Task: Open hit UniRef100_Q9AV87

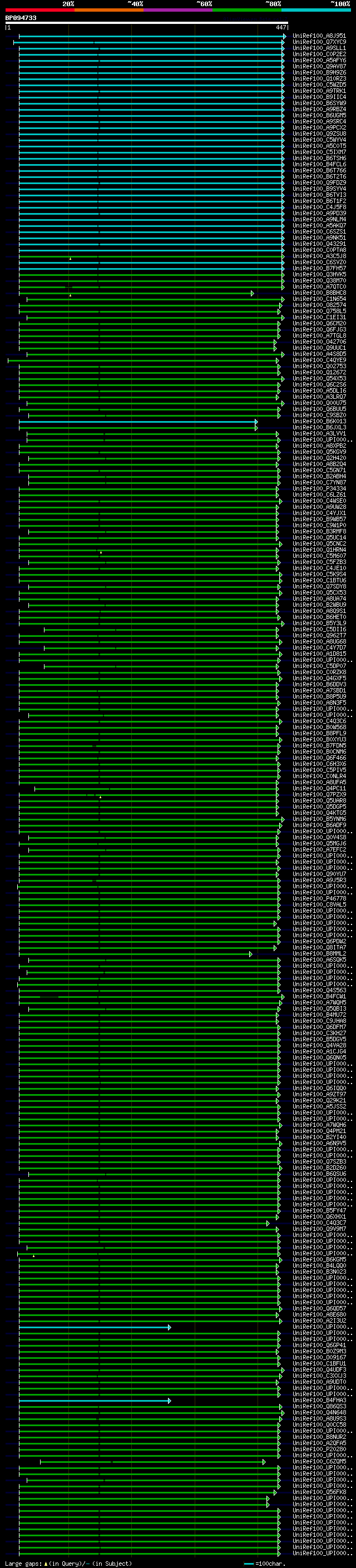Action: click(x=319, y=66)
